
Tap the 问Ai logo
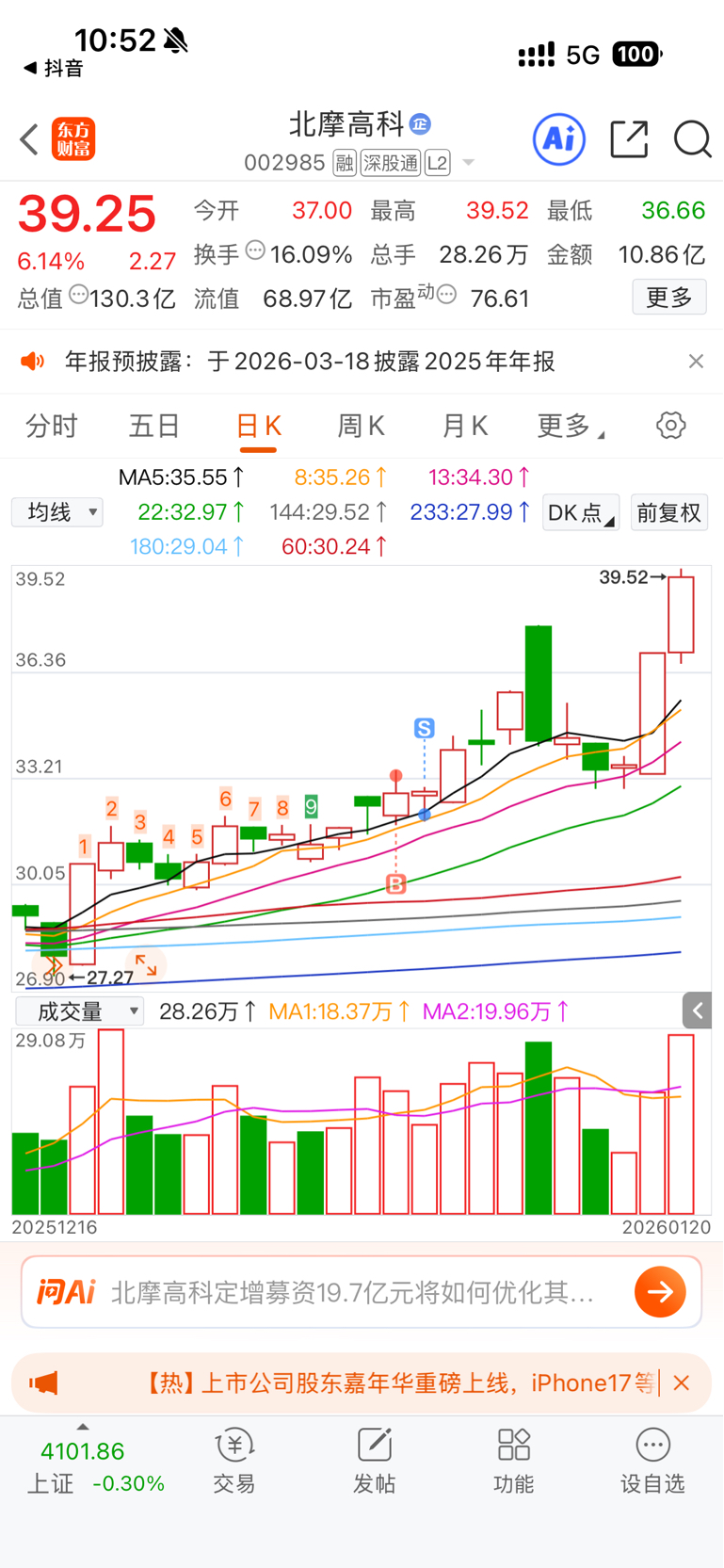[x=66, y=1292]
